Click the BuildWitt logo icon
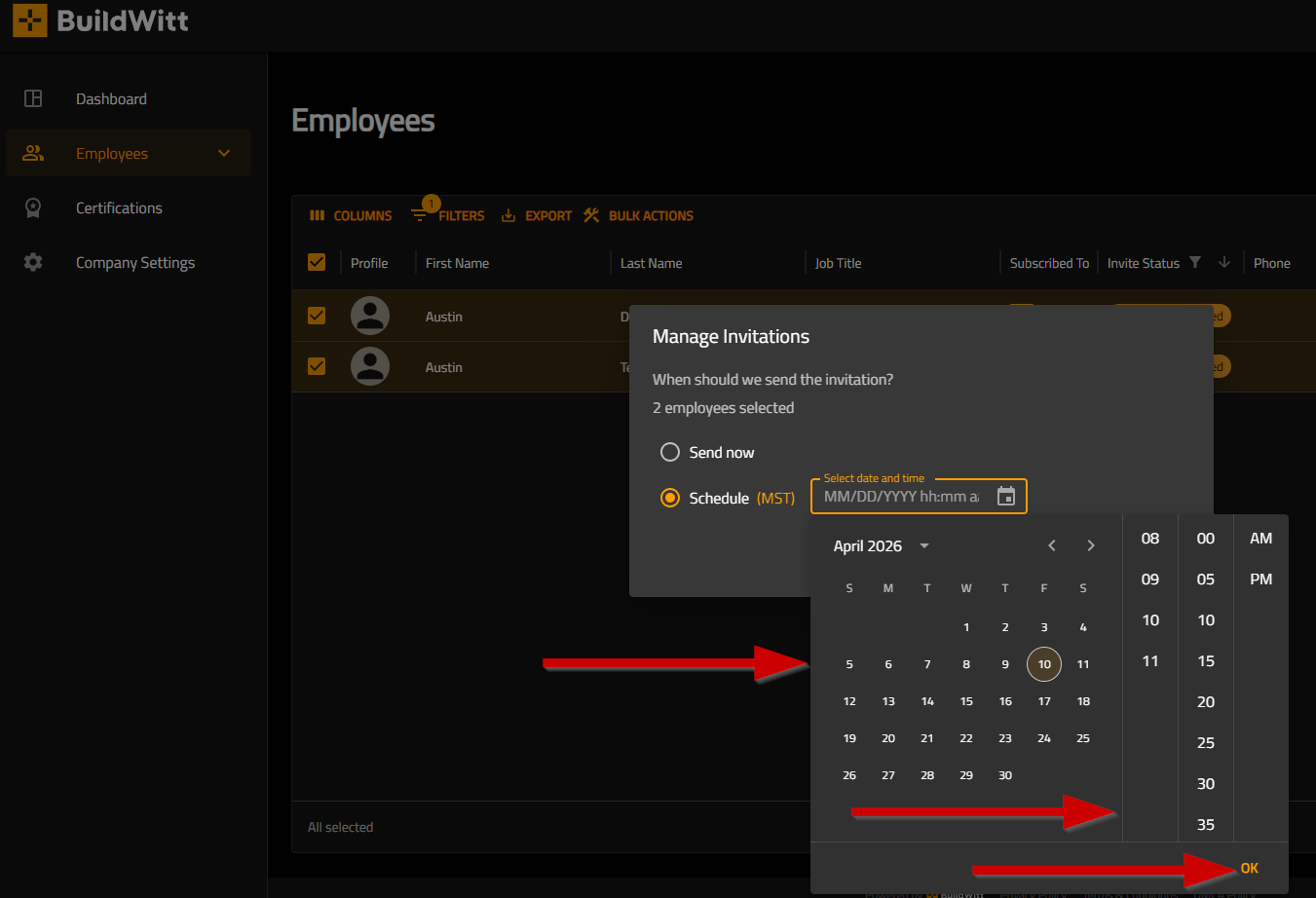Image resolution: width=1316 pixels, height=898 pixels. [x=29, y=20]
